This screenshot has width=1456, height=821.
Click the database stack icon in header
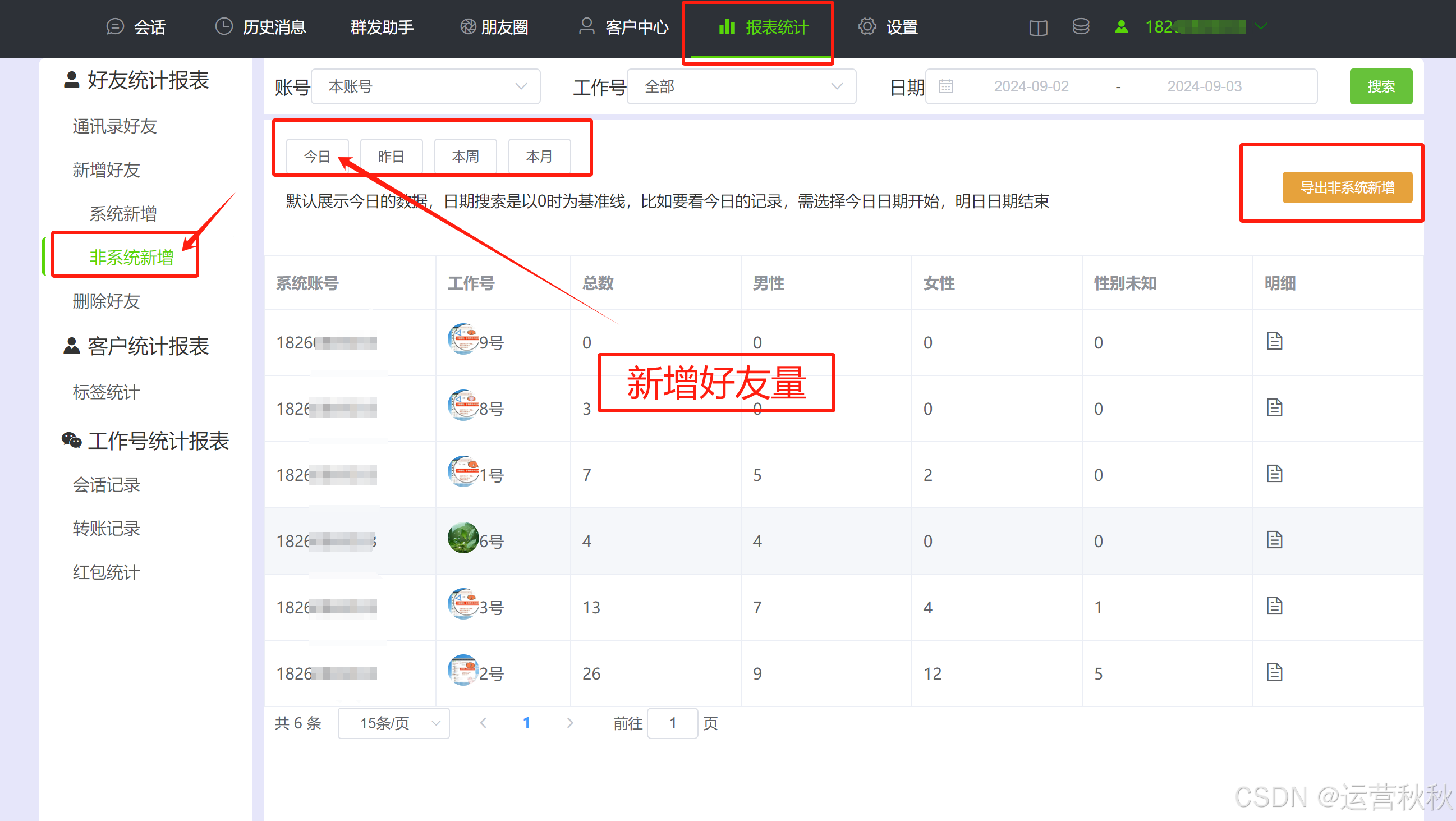coord(1081,26)
